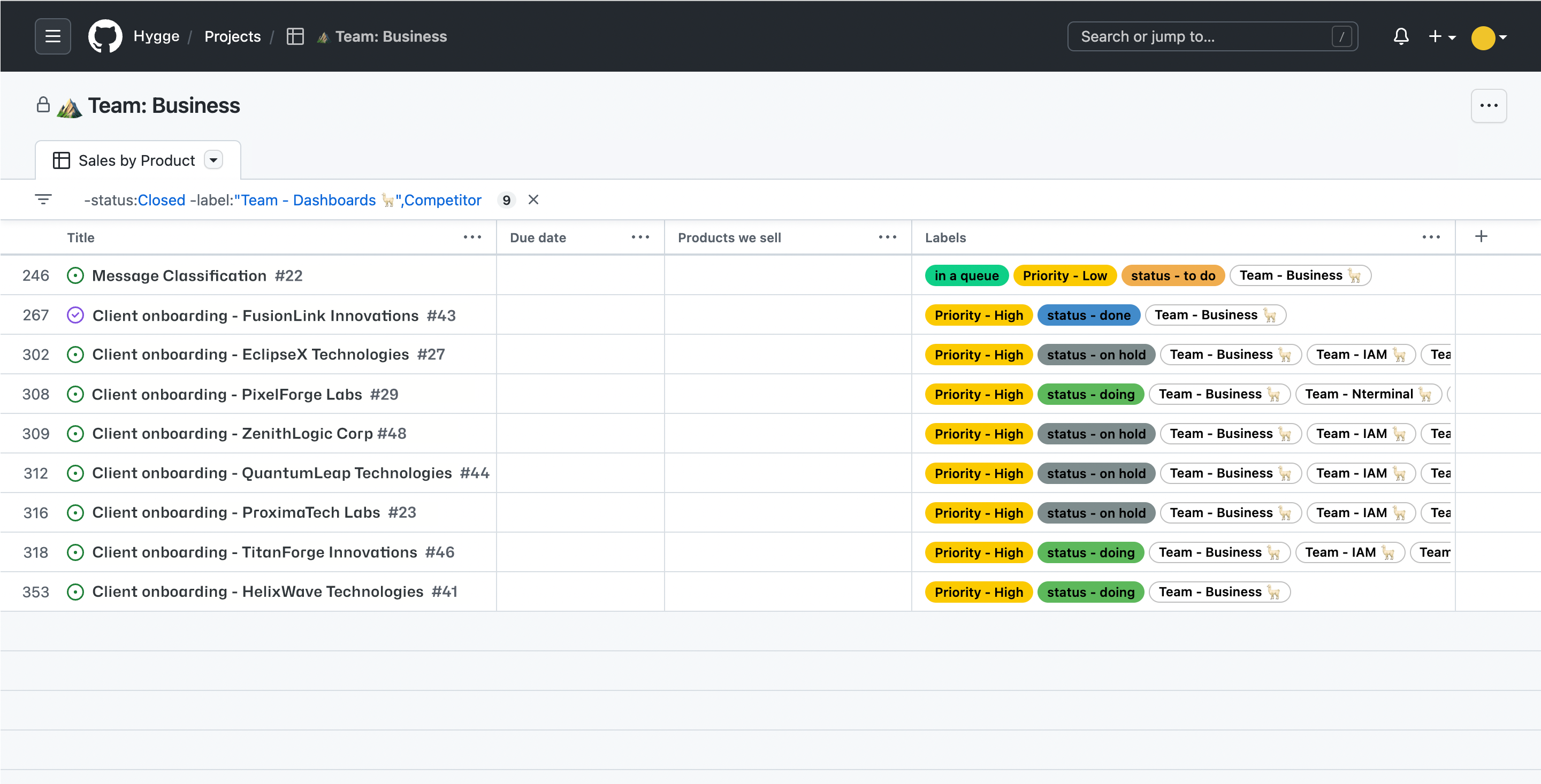Viewport: 1541px width, 784px height.
Task: Click the Priority - Low label
Action: tap(1065, 276)
